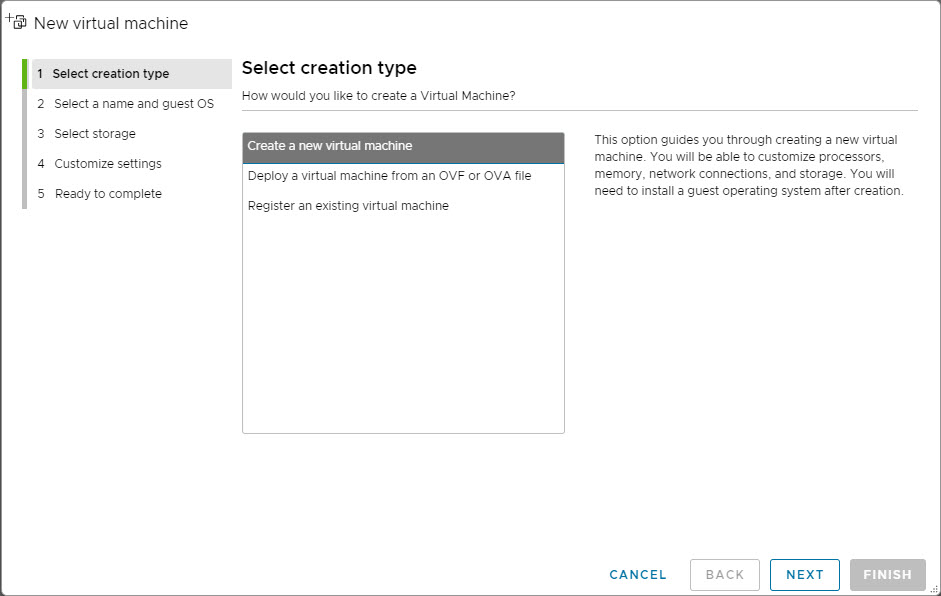The image size is (941, 596).
Task: Click empty area inside creation type list box
Action: pyautogui.click(x=403, y=324)
